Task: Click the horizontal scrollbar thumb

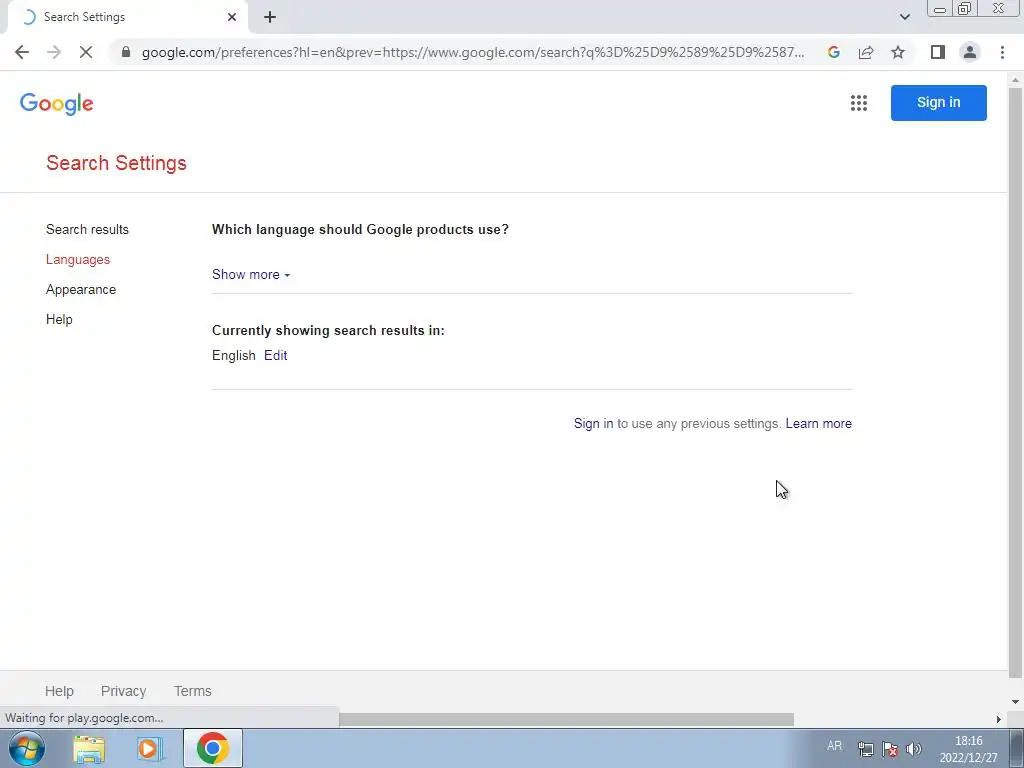Action: (566, 719)
